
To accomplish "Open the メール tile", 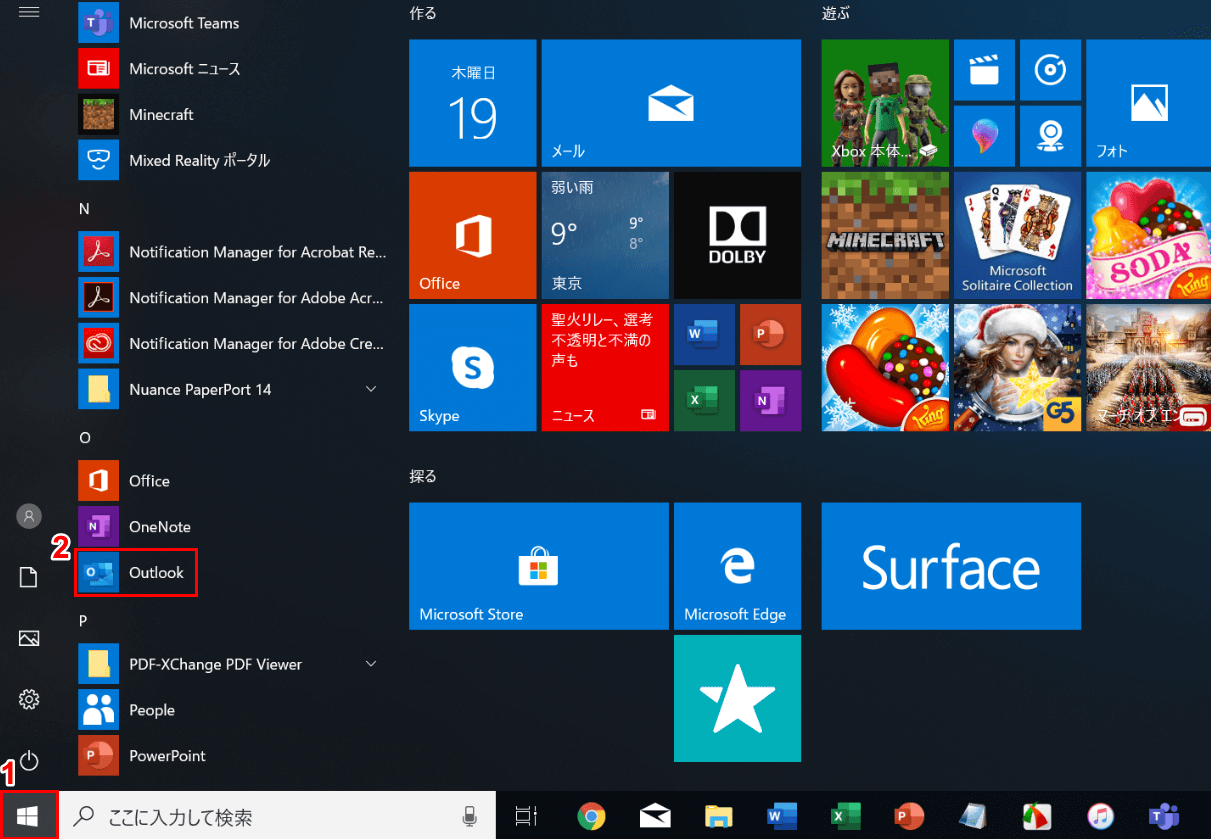I will point(671,103).
